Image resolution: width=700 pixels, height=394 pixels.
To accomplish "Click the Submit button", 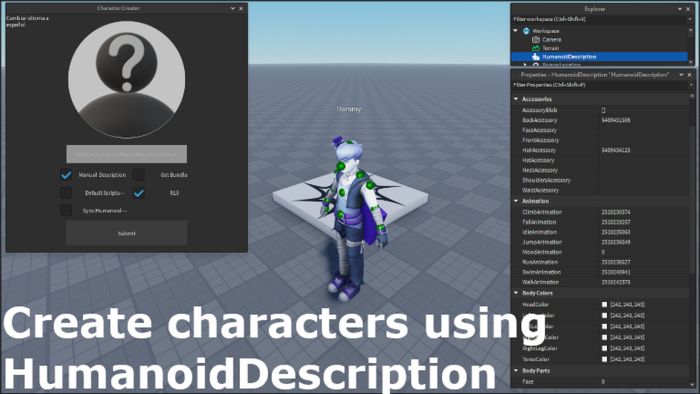I will tap(126, 233).
